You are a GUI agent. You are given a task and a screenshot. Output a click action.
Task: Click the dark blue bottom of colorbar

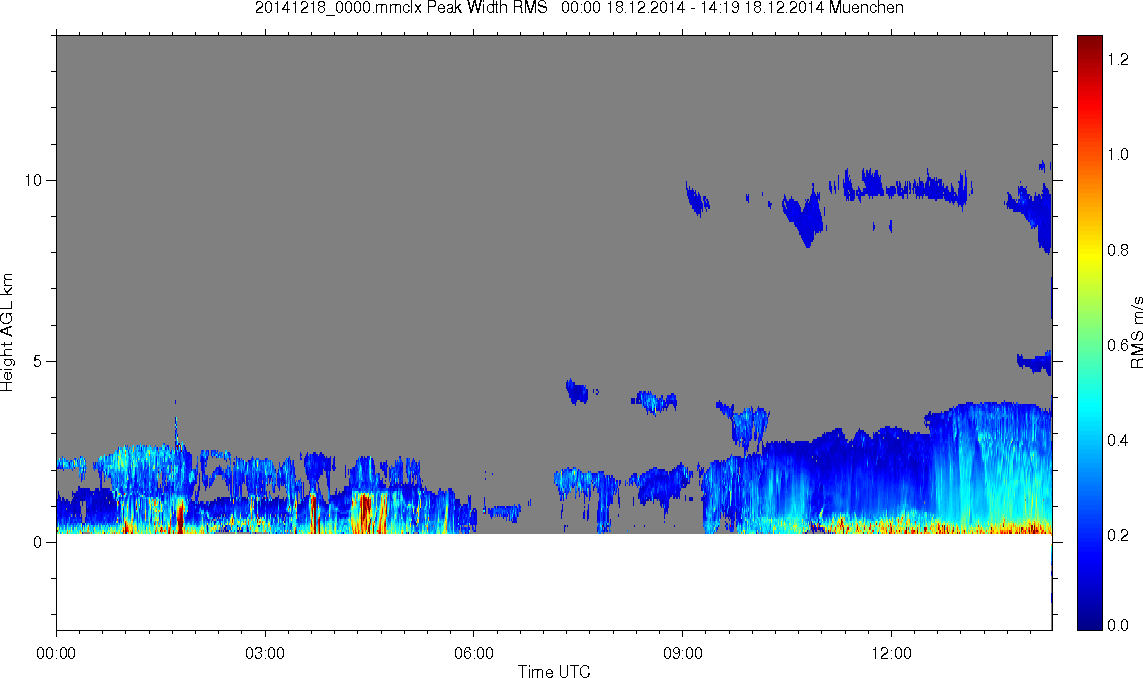tap(1090, 618)
